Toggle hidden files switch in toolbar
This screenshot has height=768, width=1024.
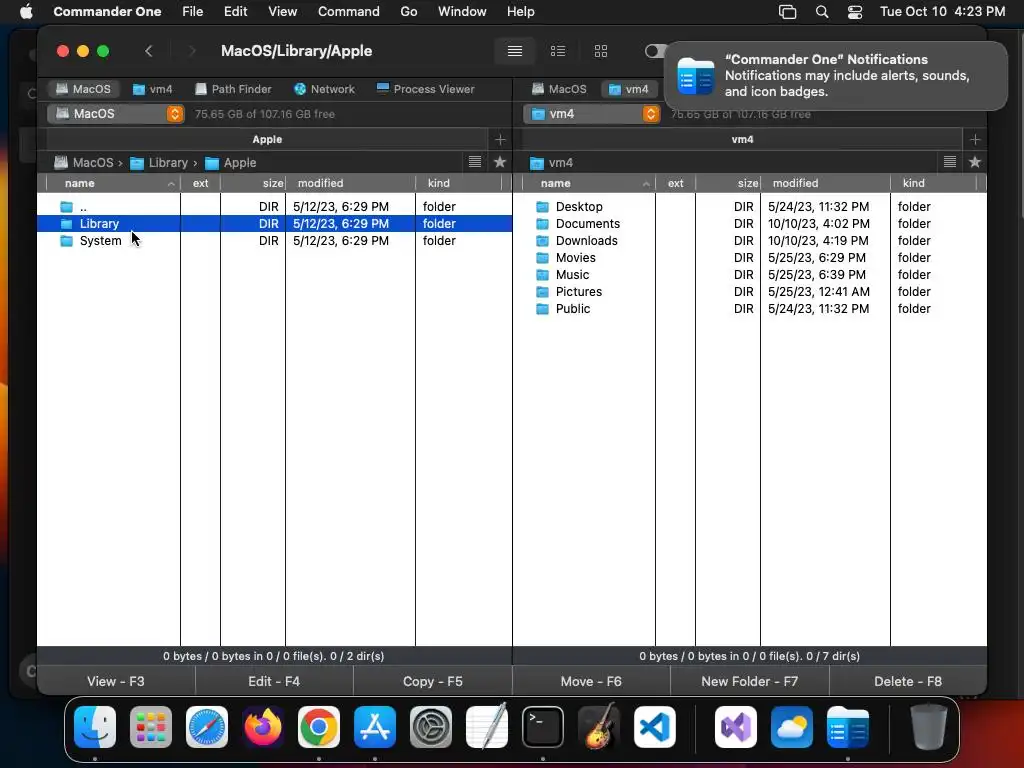pyautogui.click(x=655, y=51)
